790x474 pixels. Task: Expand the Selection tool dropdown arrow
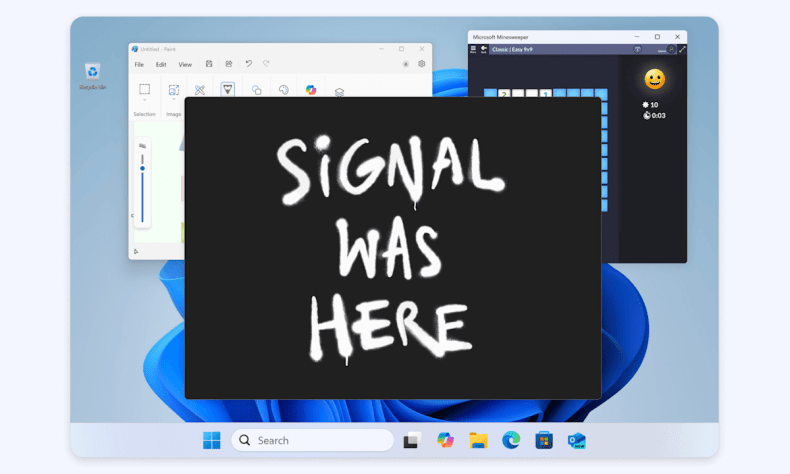pos(145,100)
